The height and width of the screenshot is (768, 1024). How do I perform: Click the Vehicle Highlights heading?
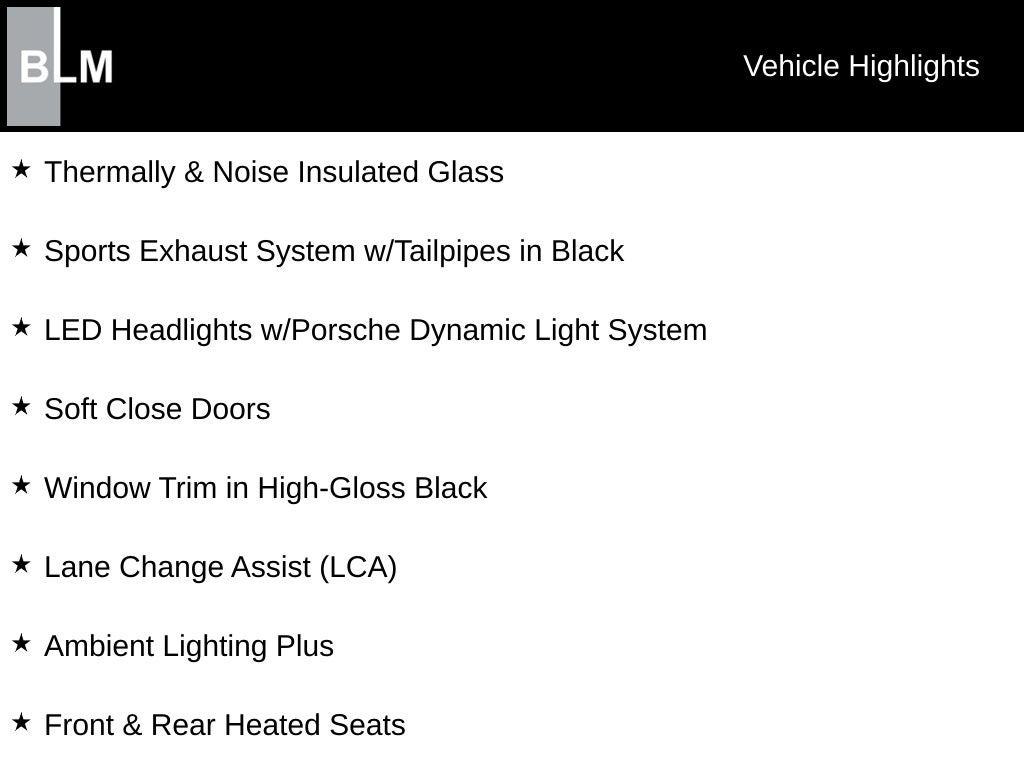pyautogui.click(x=861, y=66)
